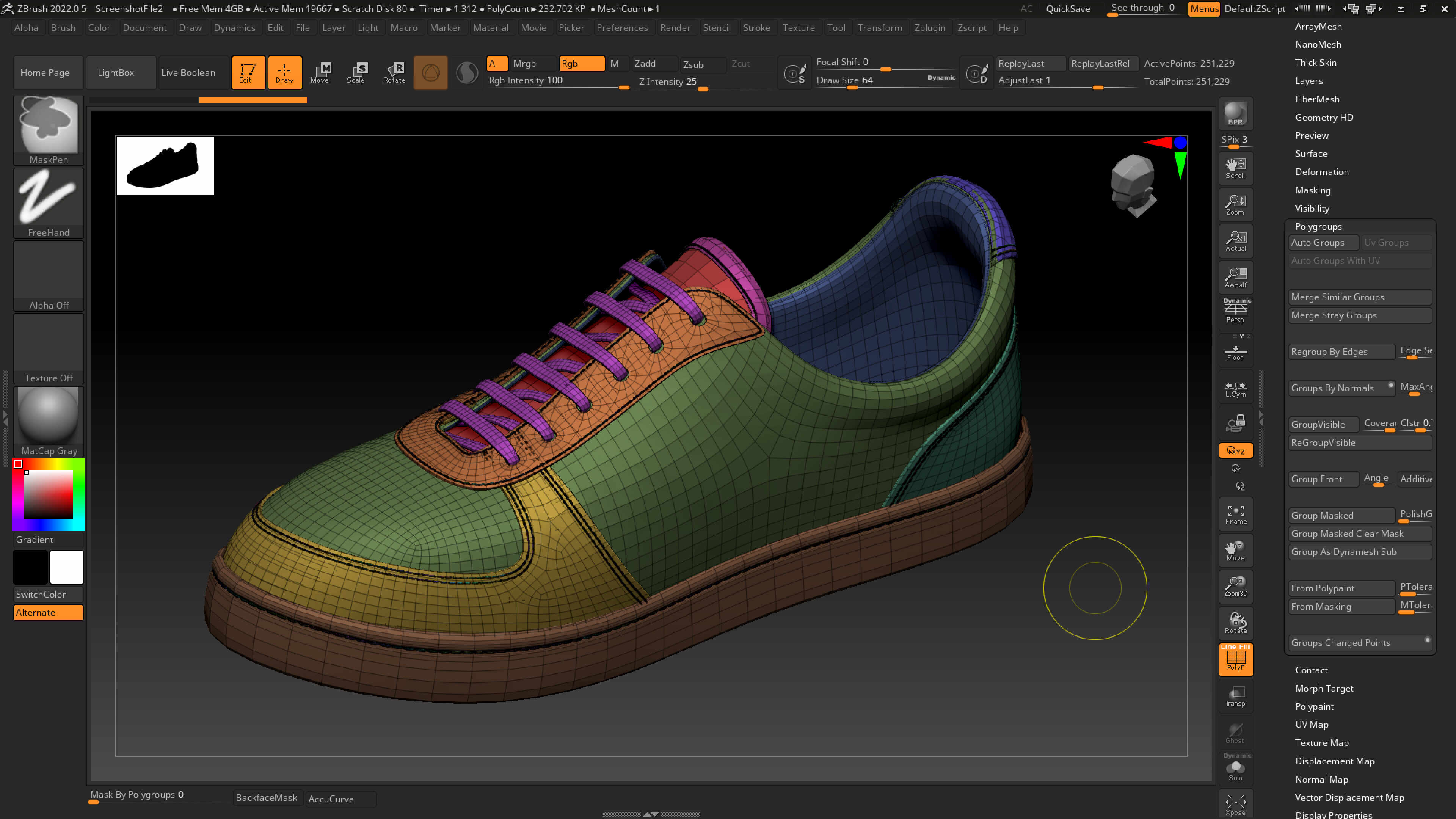Open the Zplugin menu
This screenshot has width=1456, height=819.
pyautogui.click(x=929, y=28)
